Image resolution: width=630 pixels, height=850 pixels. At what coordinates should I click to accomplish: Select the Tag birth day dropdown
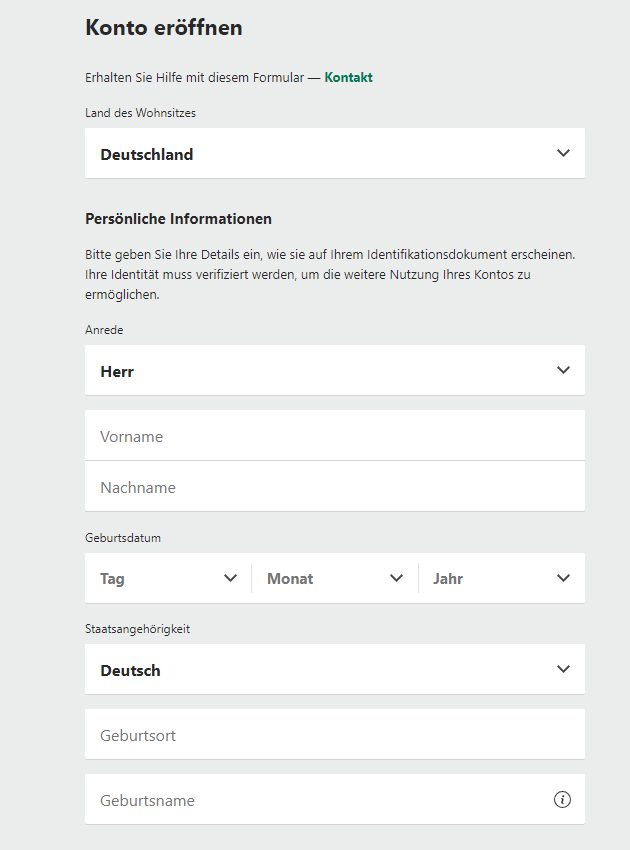point(168,578)
